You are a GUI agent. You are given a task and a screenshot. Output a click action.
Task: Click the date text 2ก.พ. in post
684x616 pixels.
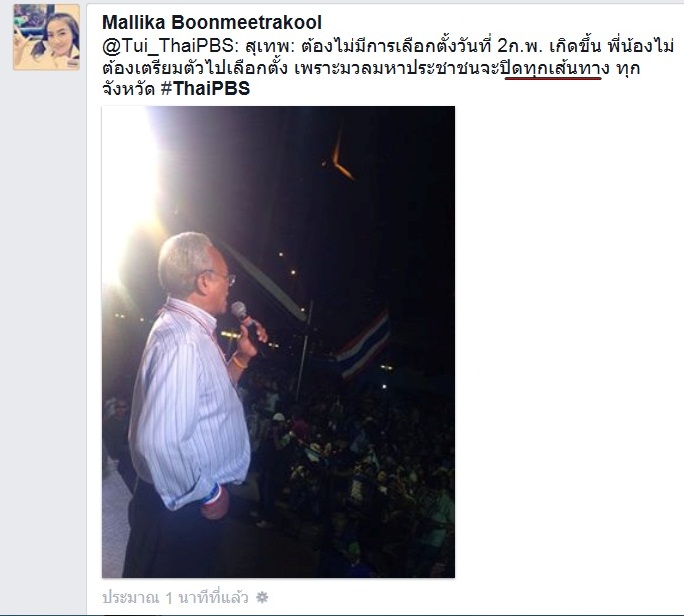pyautogui.click(x=520, y=46)
